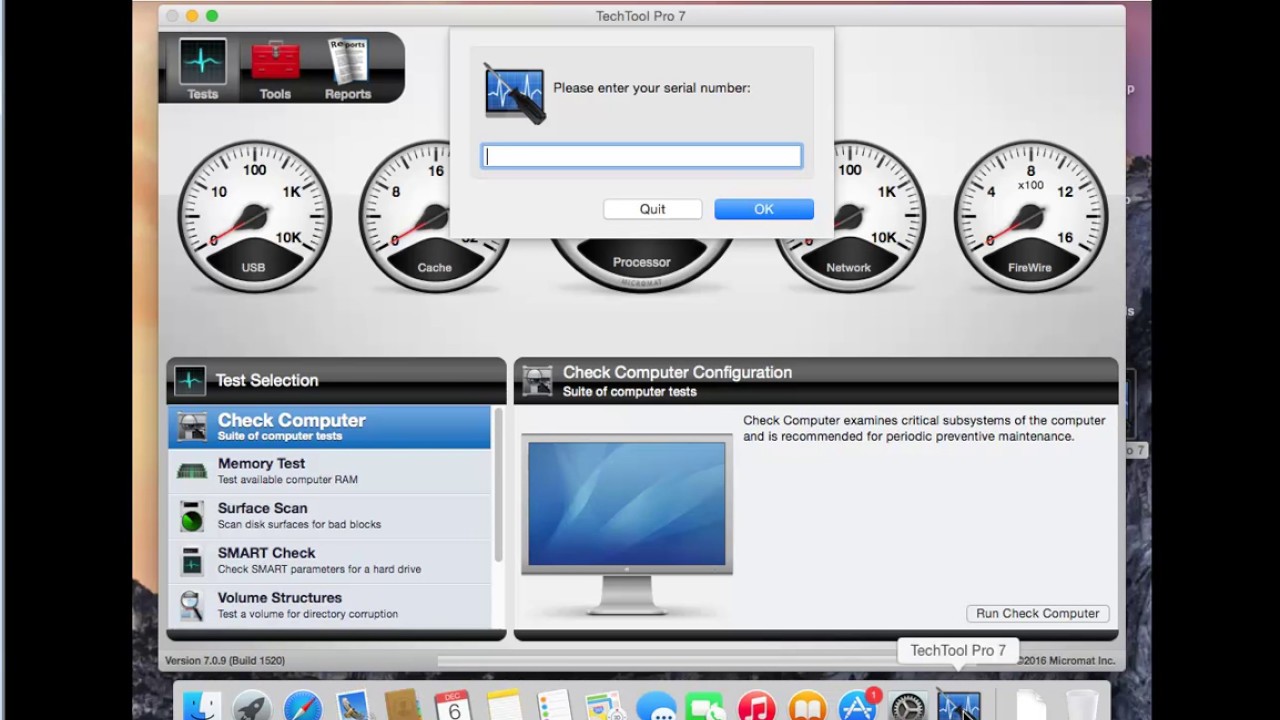Select the Memory Test row

coord(330,471)
